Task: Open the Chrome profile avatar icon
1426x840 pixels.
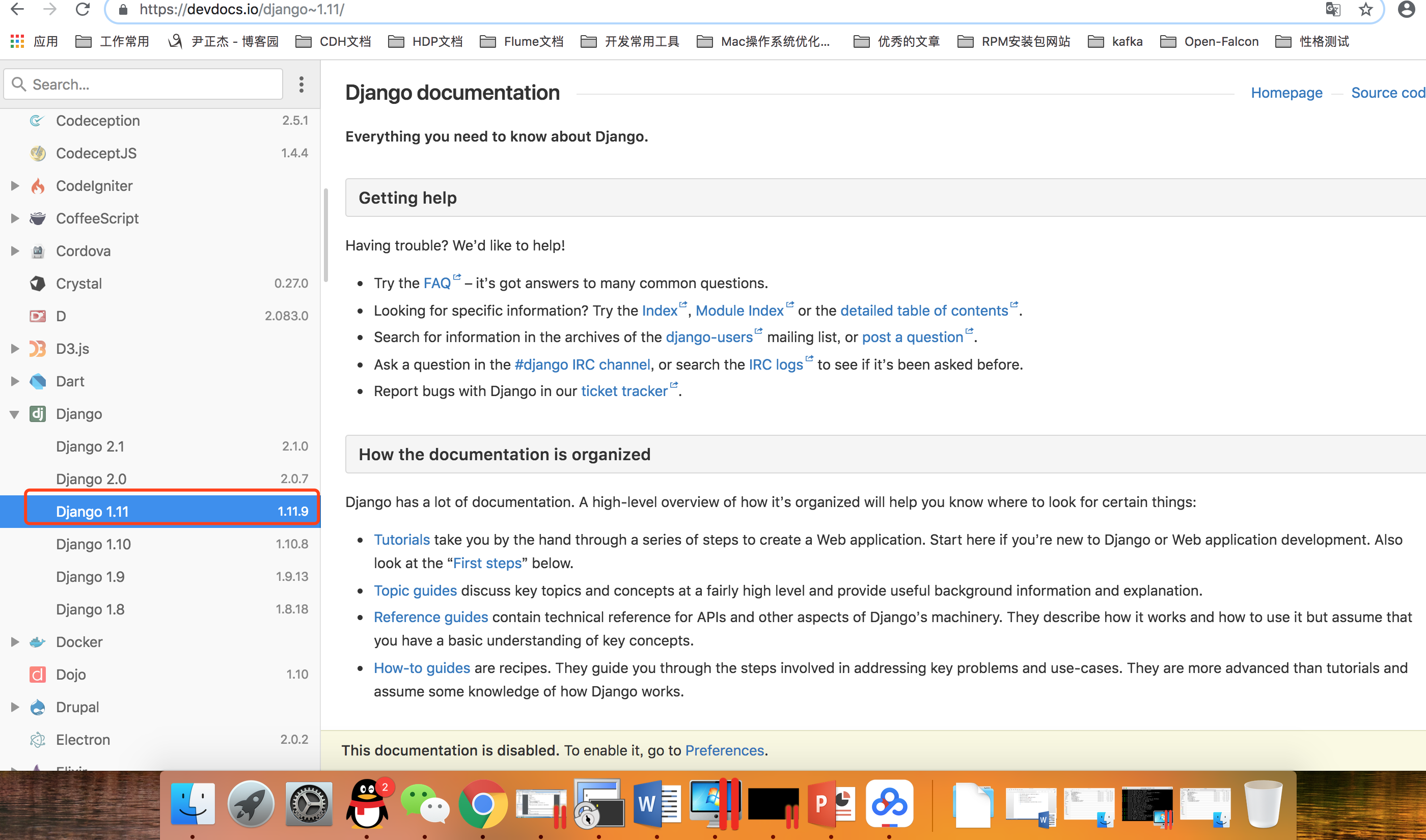Action: (x=1406, y=9)
